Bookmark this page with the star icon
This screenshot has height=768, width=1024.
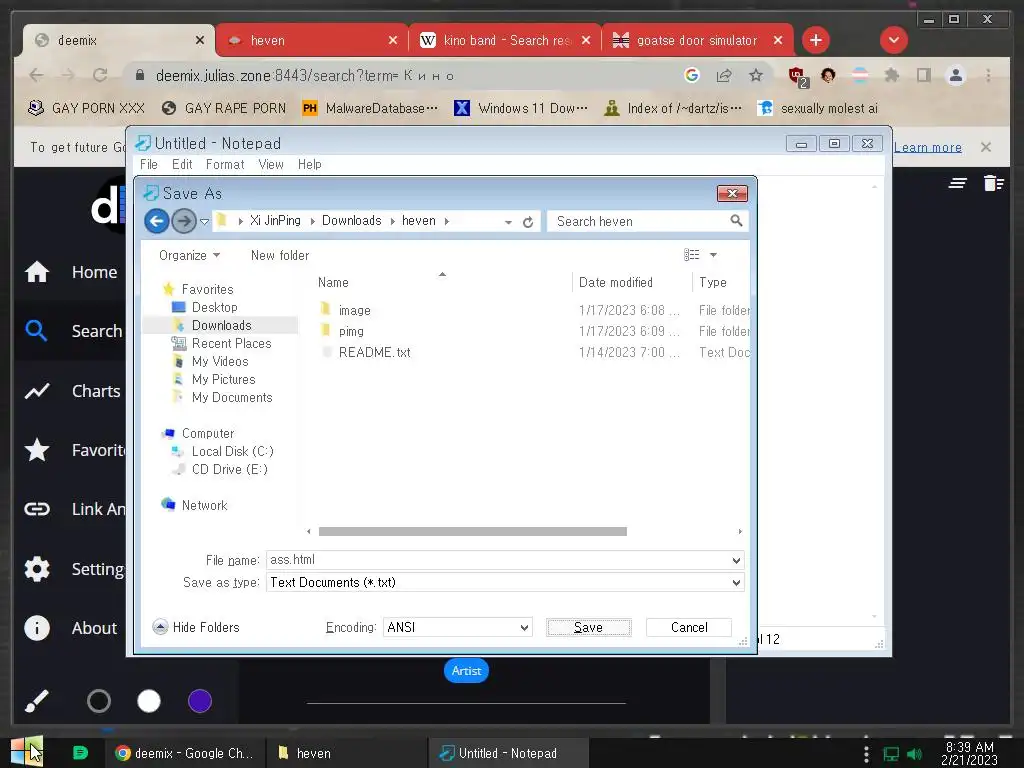756,75
